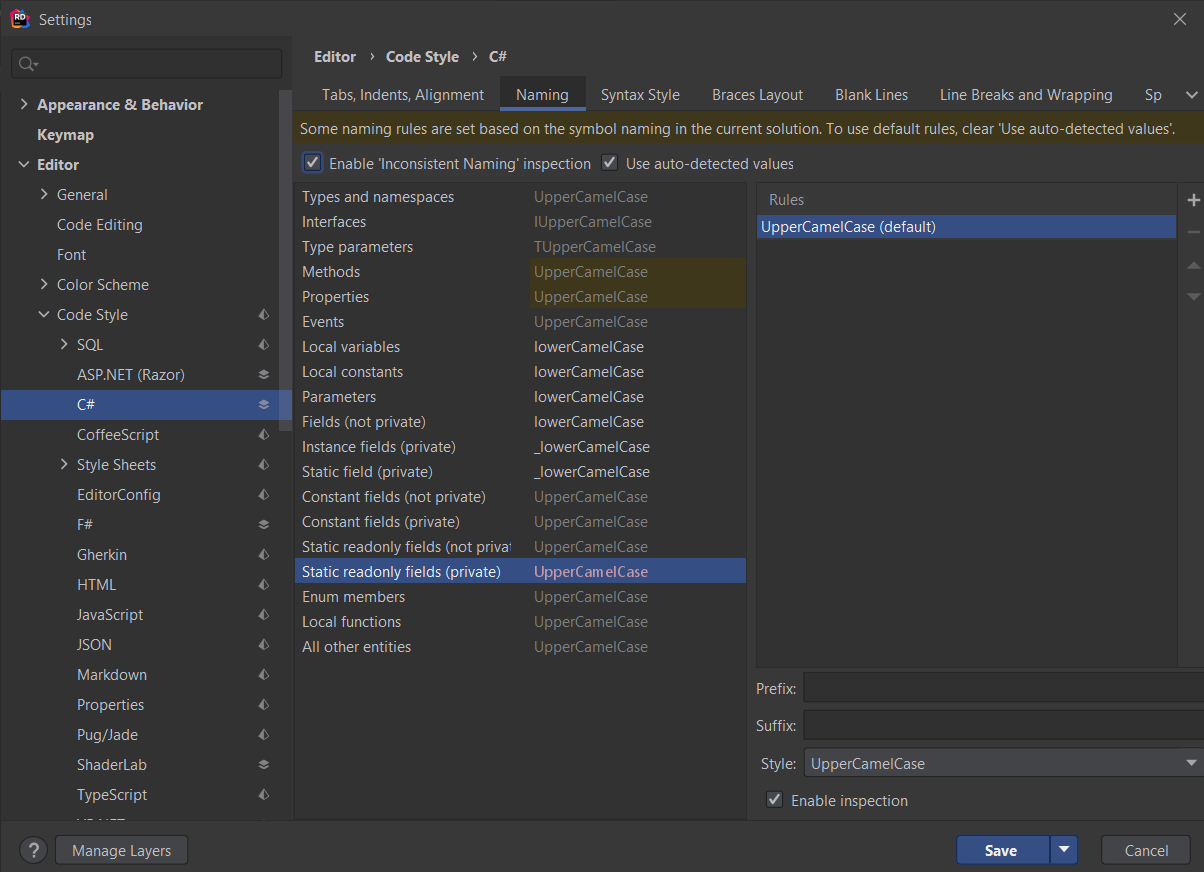Click the move rule up arrow
The height and width of the screenshot is (872, 1204).
[x=1193, y=265]
